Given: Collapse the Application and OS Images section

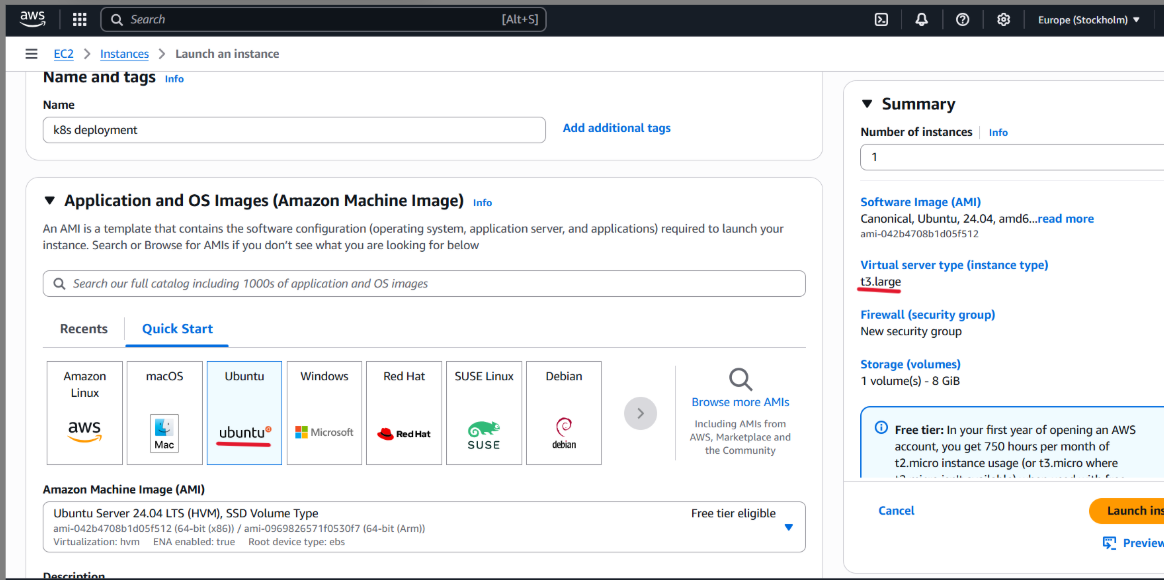Looking at the screenshot, I should click(50, 200).
